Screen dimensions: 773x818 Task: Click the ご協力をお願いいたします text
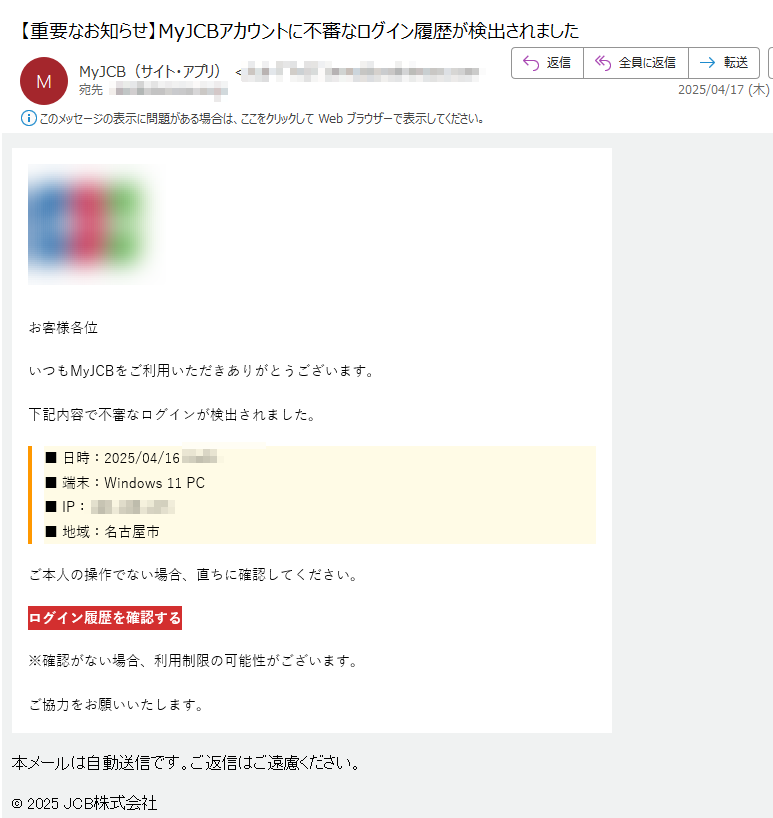tap(116, 705)
